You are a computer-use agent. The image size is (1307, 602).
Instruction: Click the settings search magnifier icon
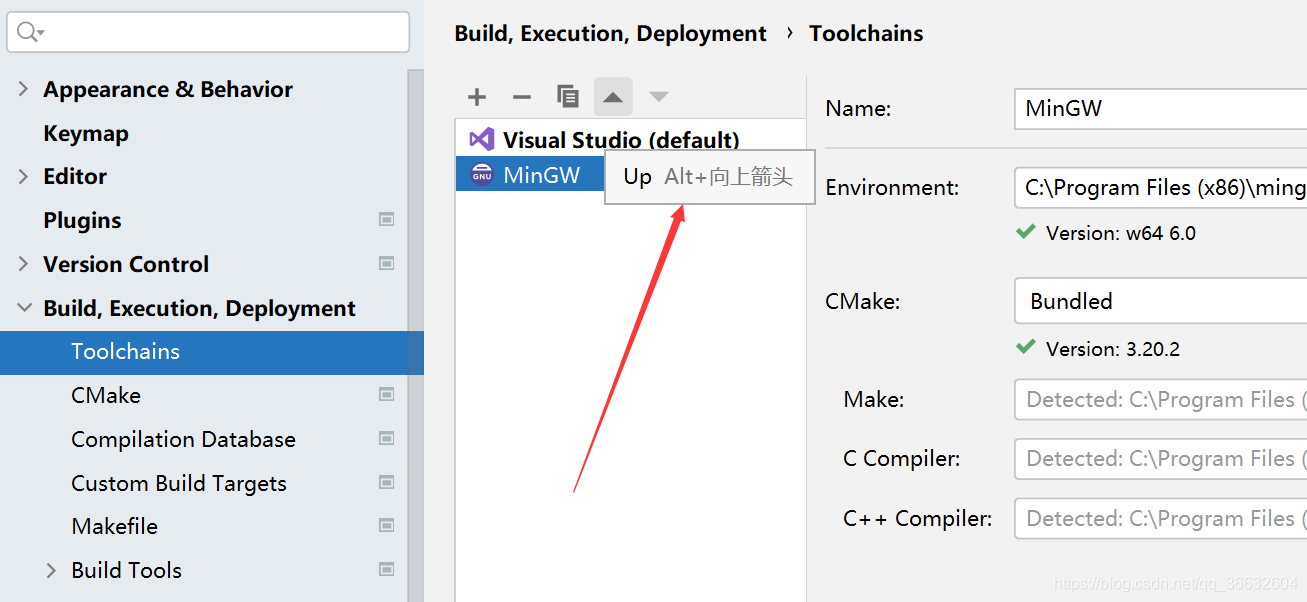[x=29, y=32]
